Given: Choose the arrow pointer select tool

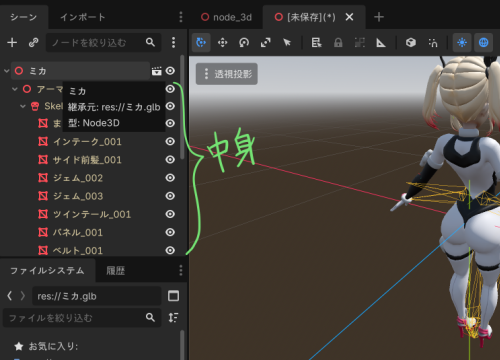Looking at the screenshot, I should 287,42.
